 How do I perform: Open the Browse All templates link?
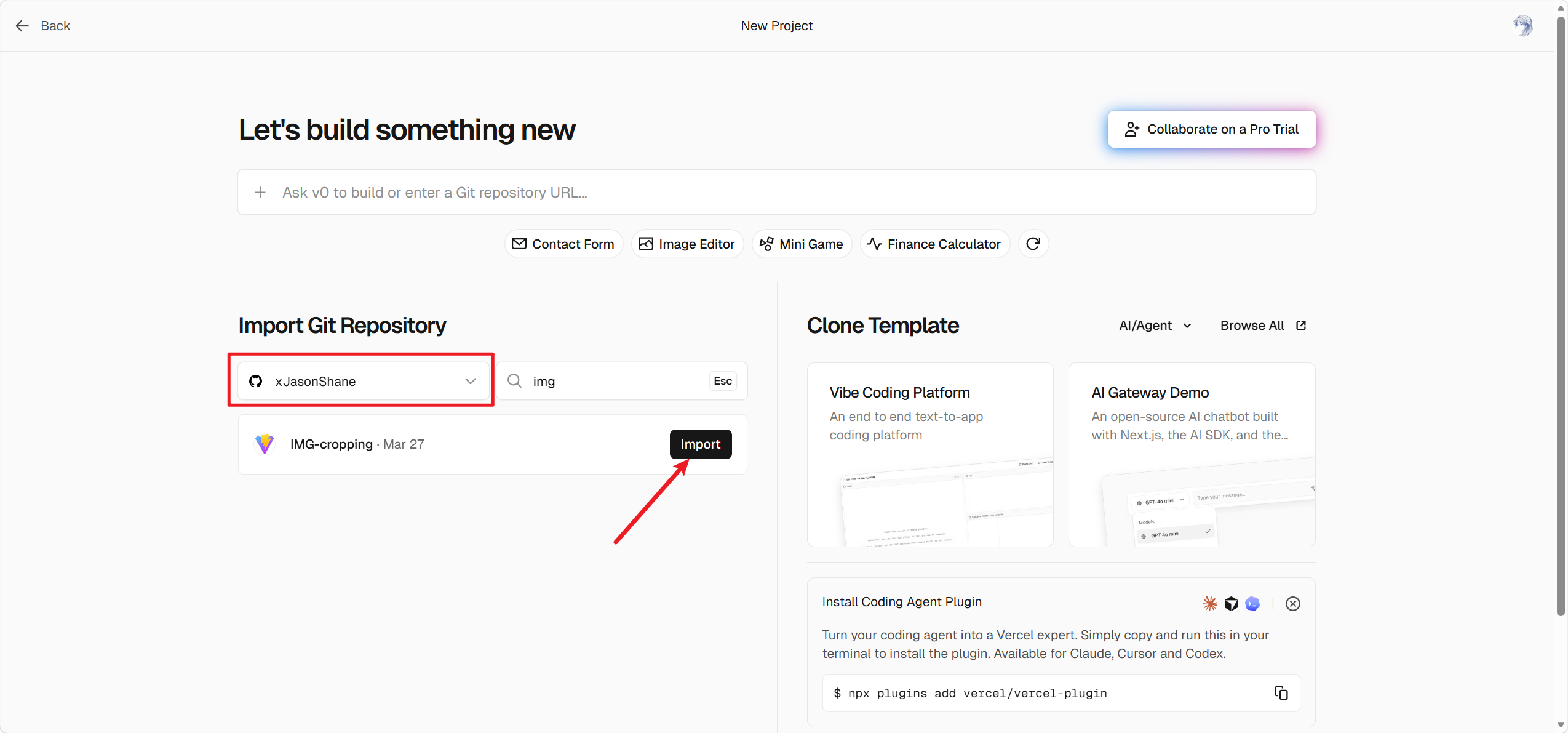click(1262, 326)
